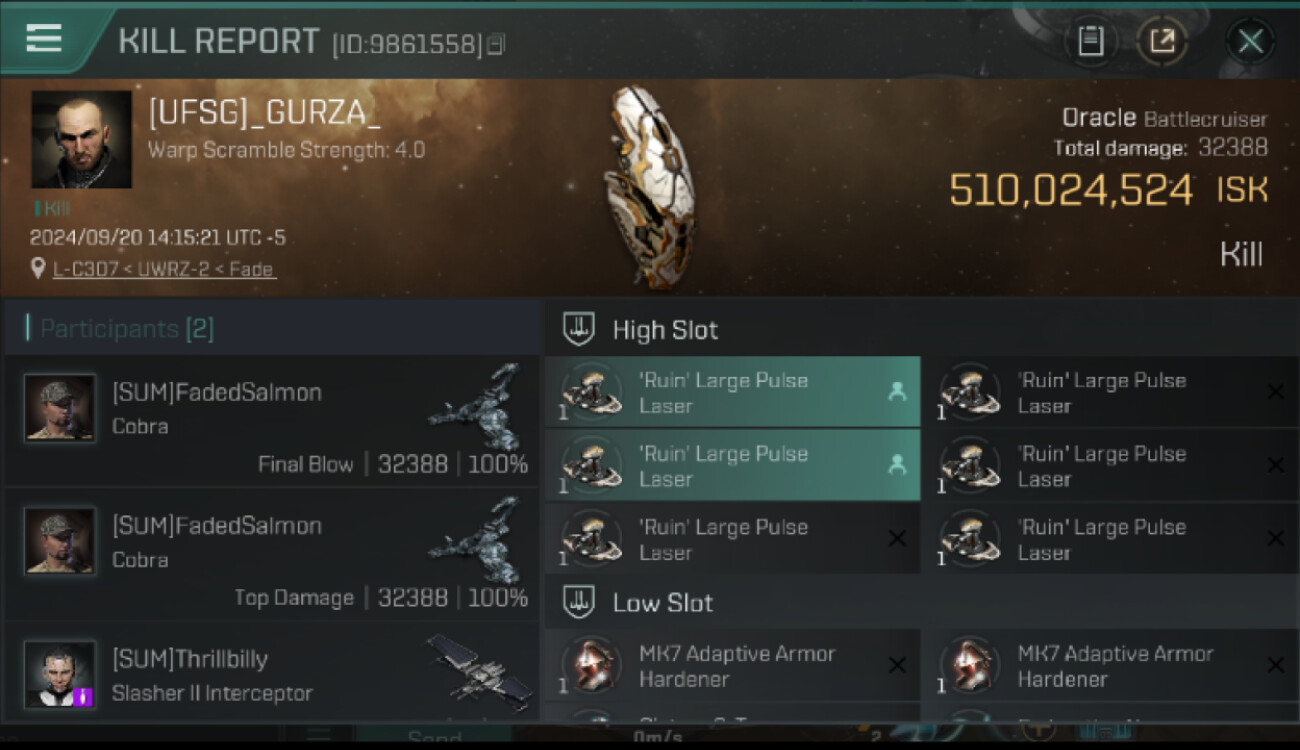Share the kill report externally
This screenshot has height=750, width=1300.
click(1162, 41)
